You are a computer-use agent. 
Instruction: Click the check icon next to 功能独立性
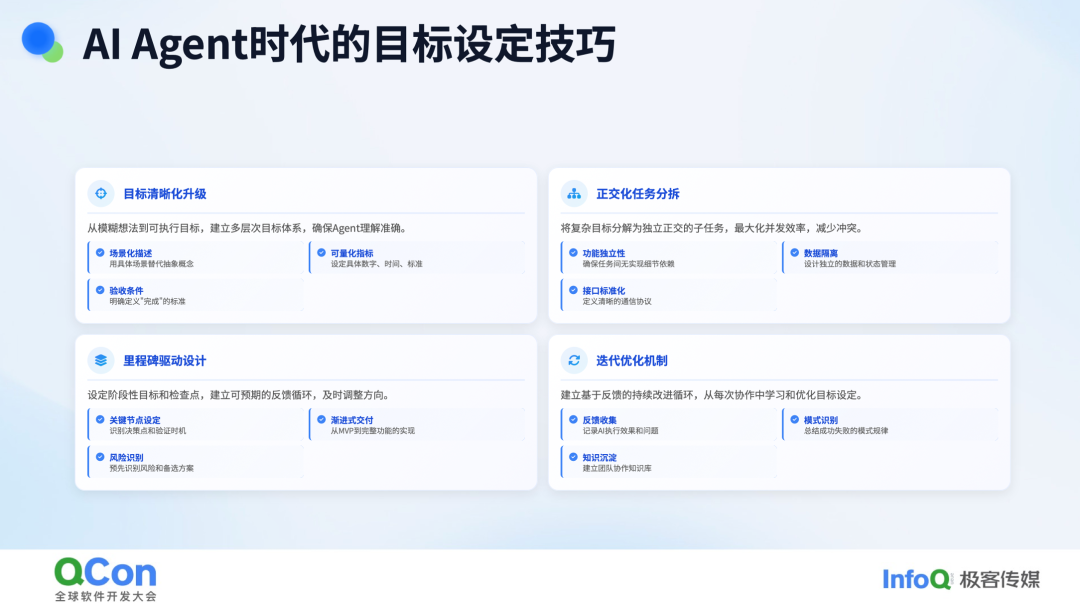point(574,253)
